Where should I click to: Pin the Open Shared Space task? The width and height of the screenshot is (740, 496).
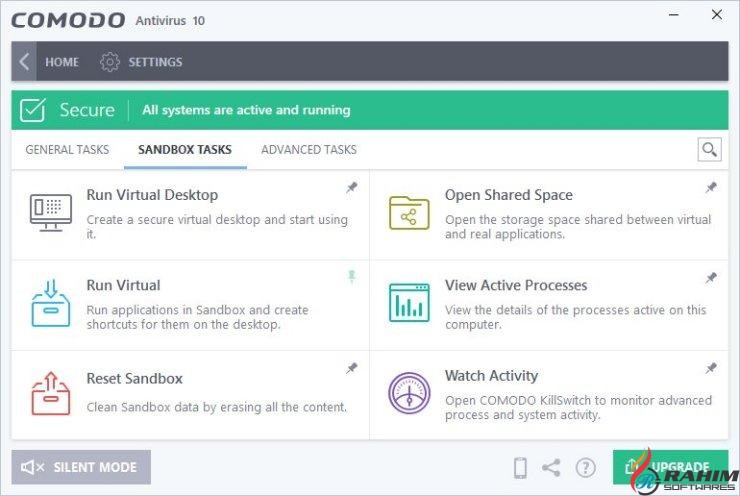tap(711, 187)
